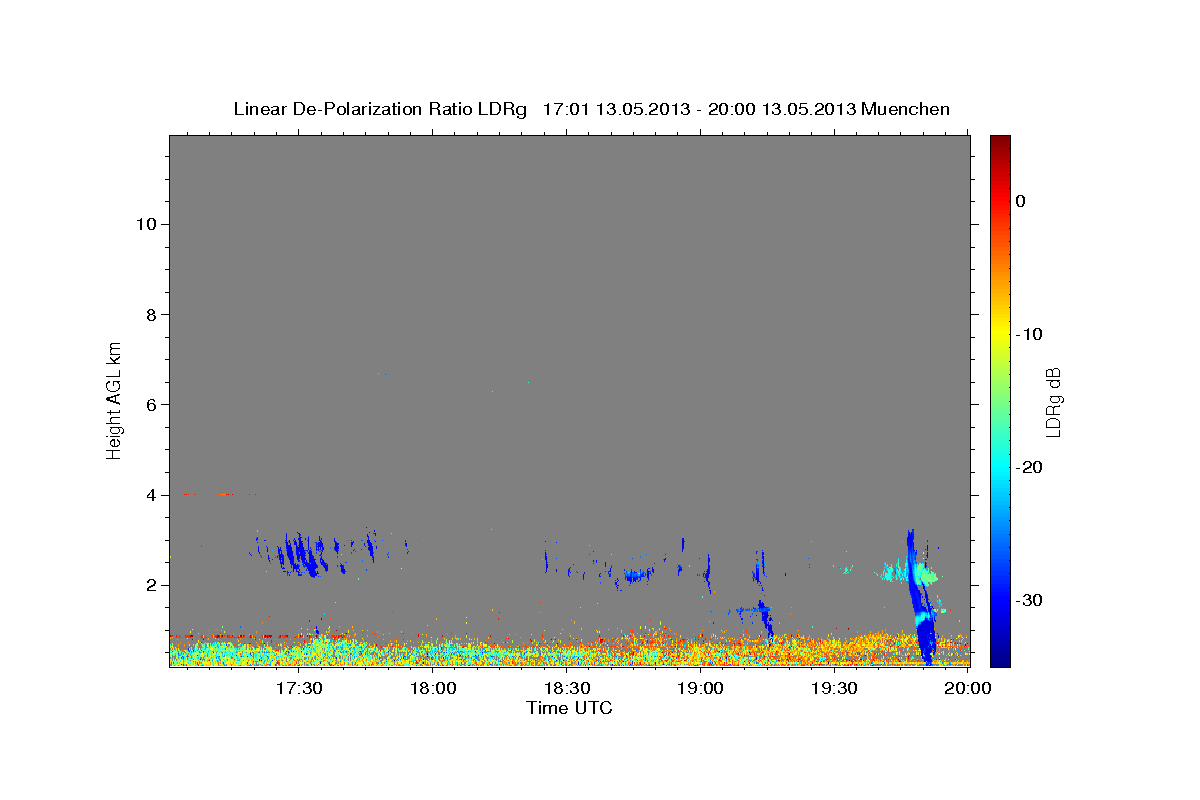Click the tall blue fall streak near 19:50

[919, 595]
